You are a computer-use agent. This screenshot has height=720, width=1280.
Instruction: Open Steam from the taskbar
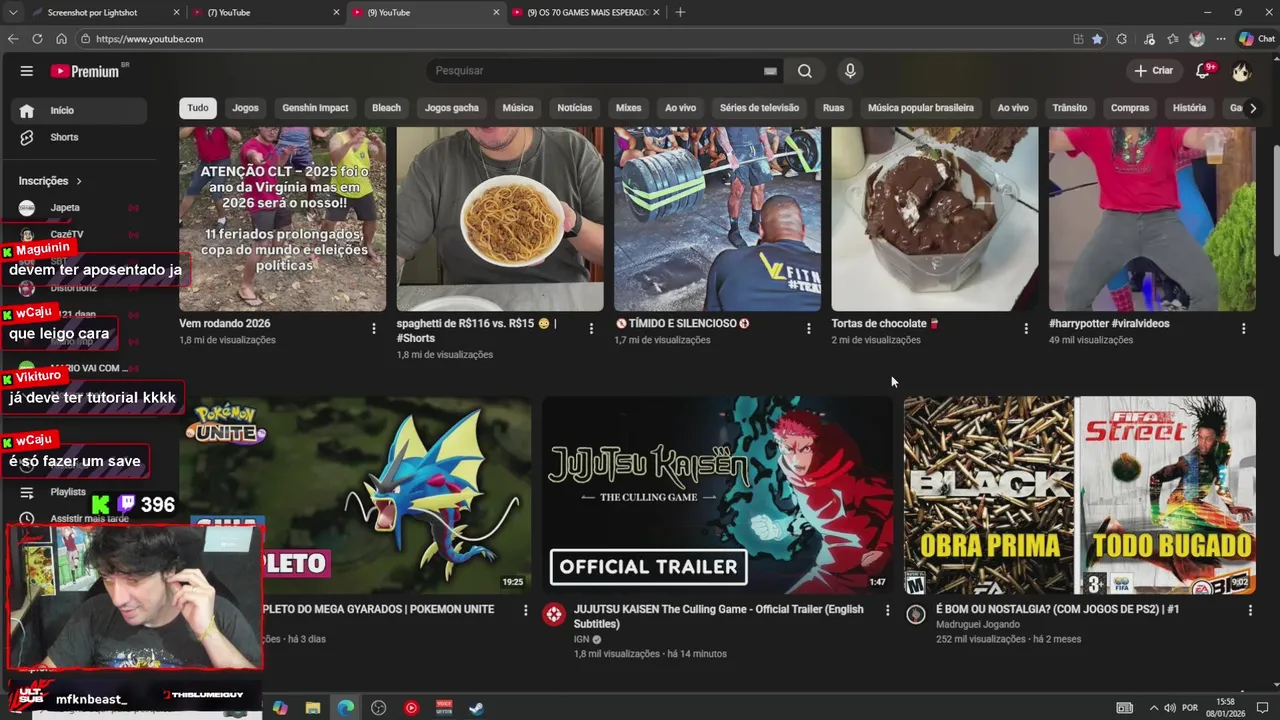point(477,708)
